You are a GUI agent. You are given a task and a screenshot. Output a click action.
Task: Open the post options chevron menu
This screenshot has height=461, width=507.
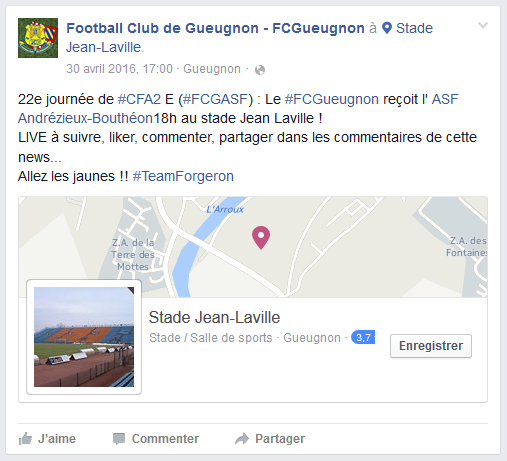[483, 26]
